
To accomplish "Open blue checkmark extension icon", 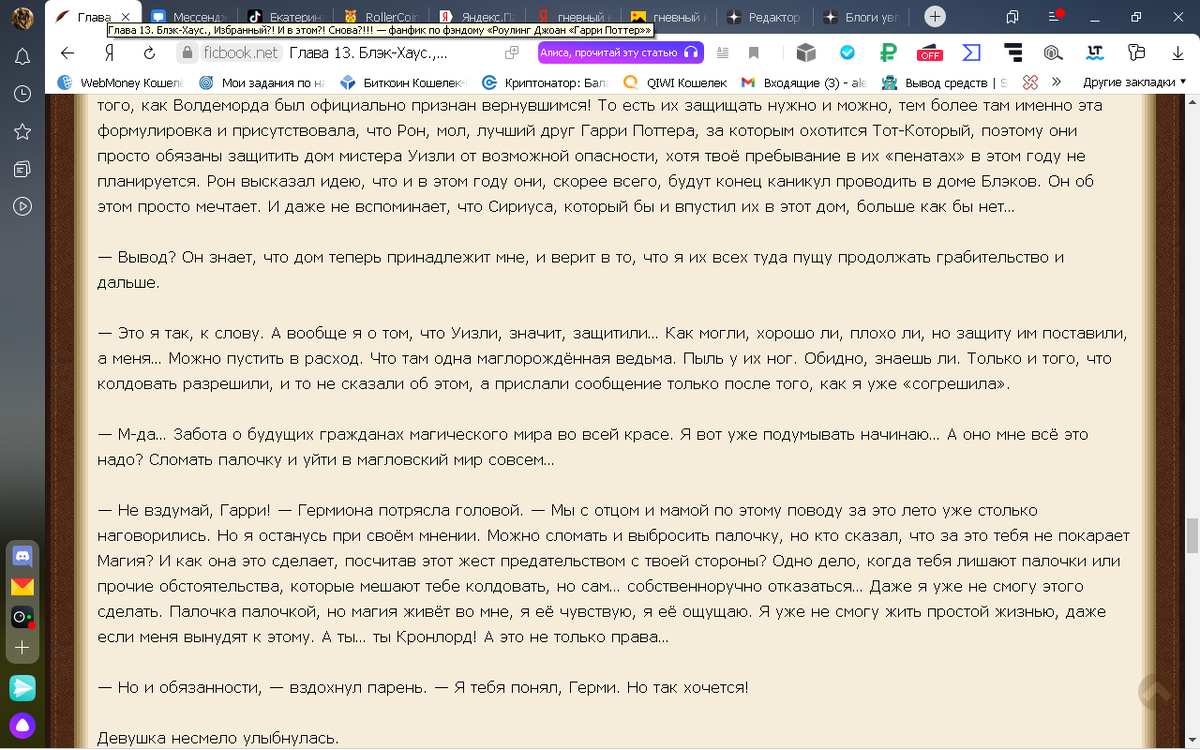I will [x=847, y=53].
